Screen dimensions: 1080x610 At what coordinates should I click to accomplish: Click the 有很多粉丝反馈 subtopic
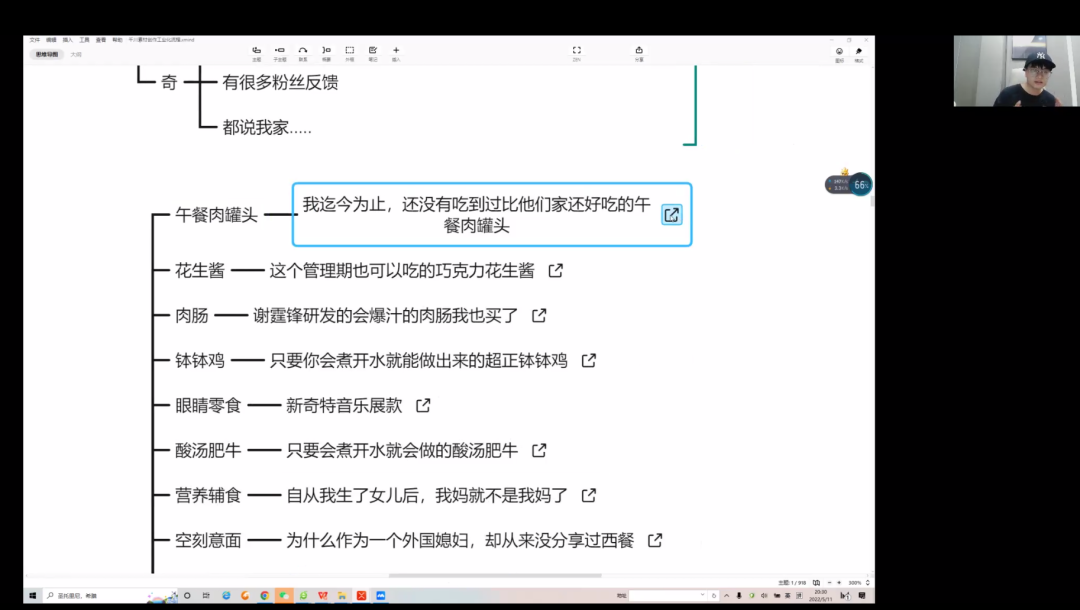(x=280, y=83)
